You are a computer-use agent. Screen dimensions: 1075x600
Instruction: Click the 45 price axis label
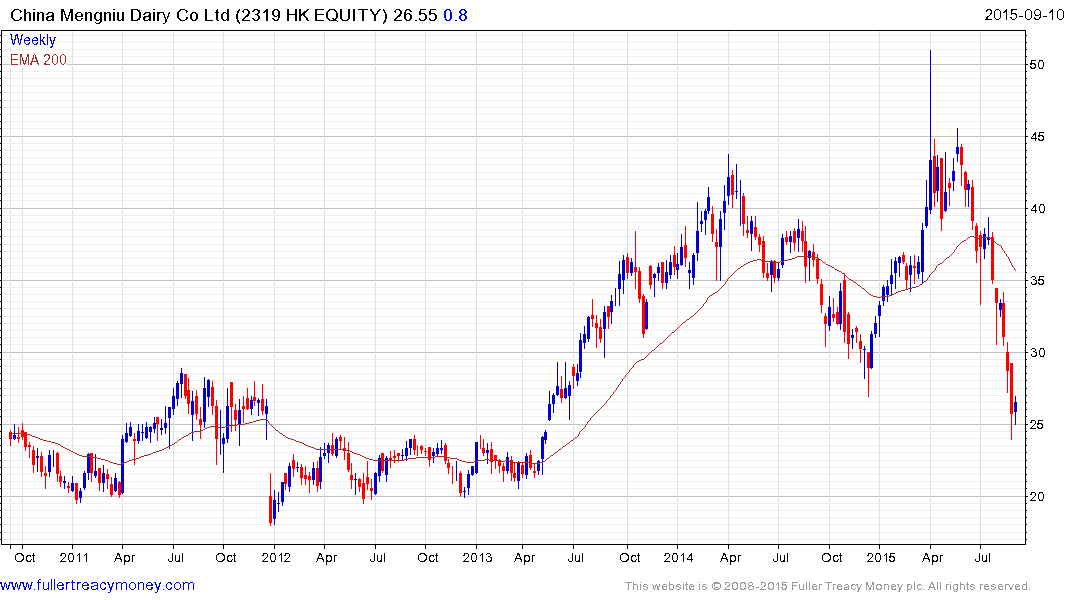click(1037, 136)
